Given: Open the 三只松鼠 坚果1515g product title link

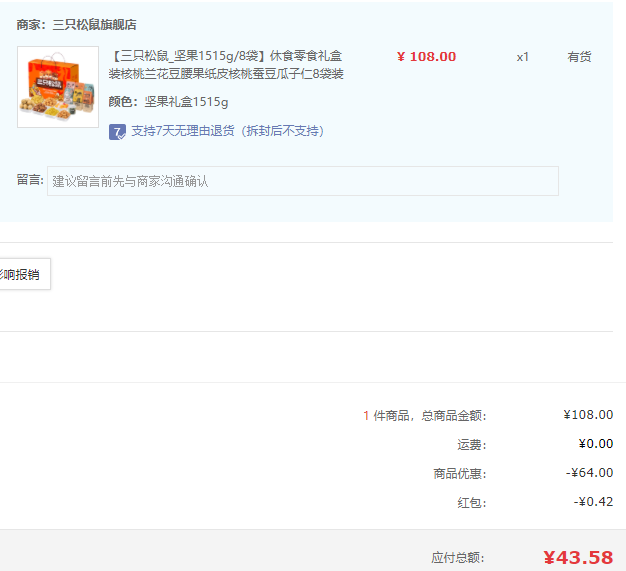Looking at the screenshot, I should 226,65.
